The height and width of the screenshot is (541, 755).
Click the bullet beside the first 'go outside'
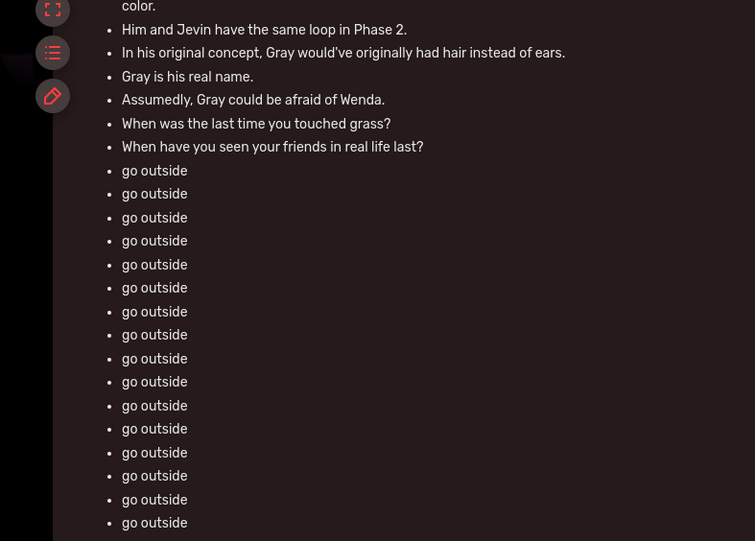tap(109, 172)
